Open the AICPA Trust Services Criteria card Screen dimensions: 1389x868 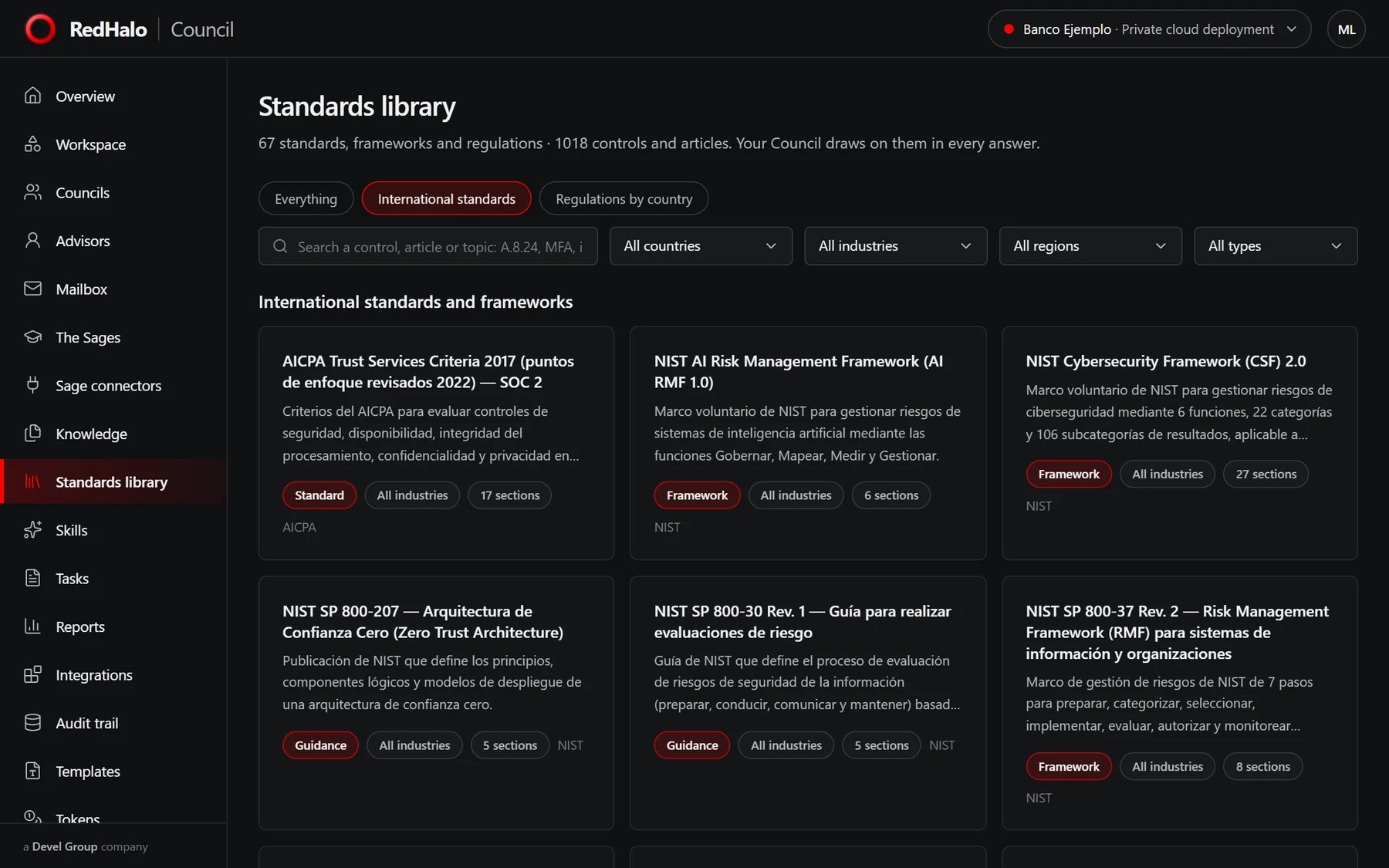point(436,443)
